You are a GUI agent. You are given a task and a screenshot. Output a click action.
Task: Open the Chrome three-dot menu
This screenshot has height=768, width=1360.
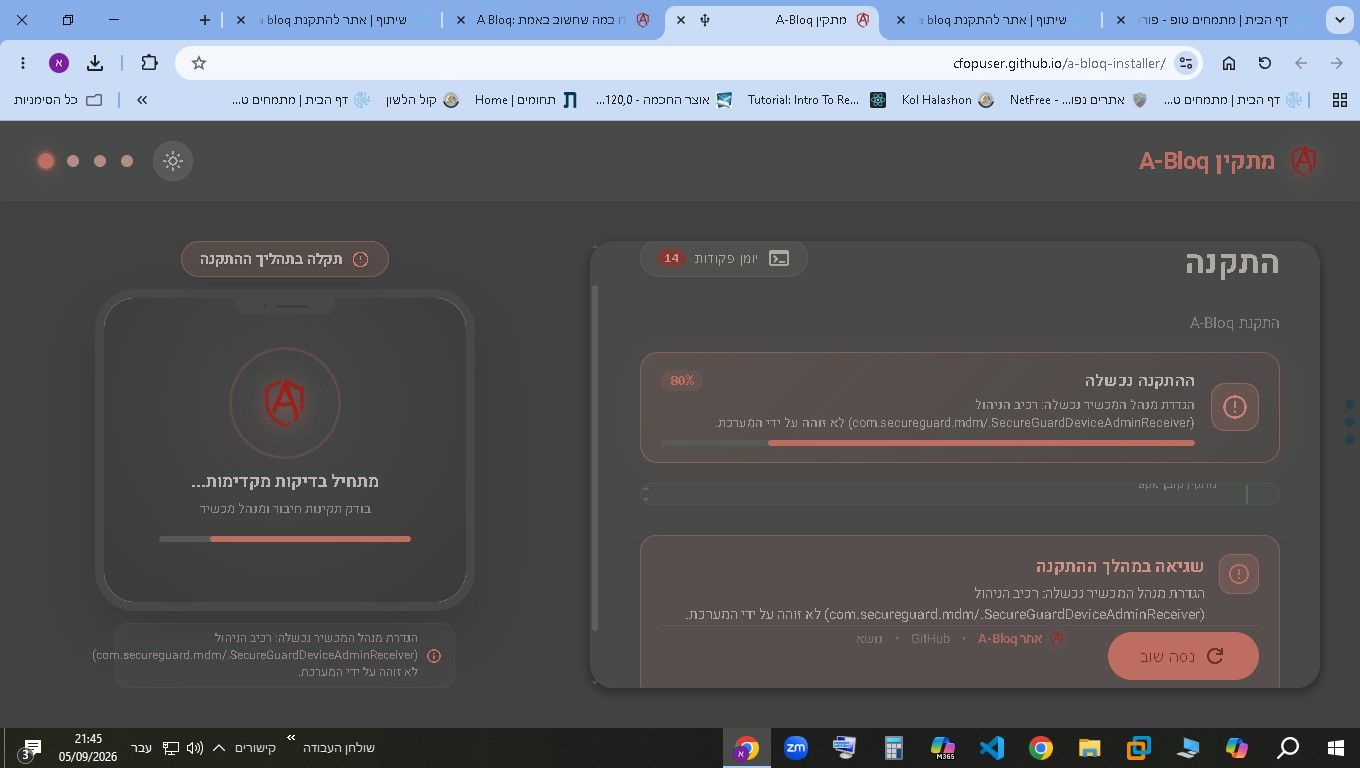(23, 63)
